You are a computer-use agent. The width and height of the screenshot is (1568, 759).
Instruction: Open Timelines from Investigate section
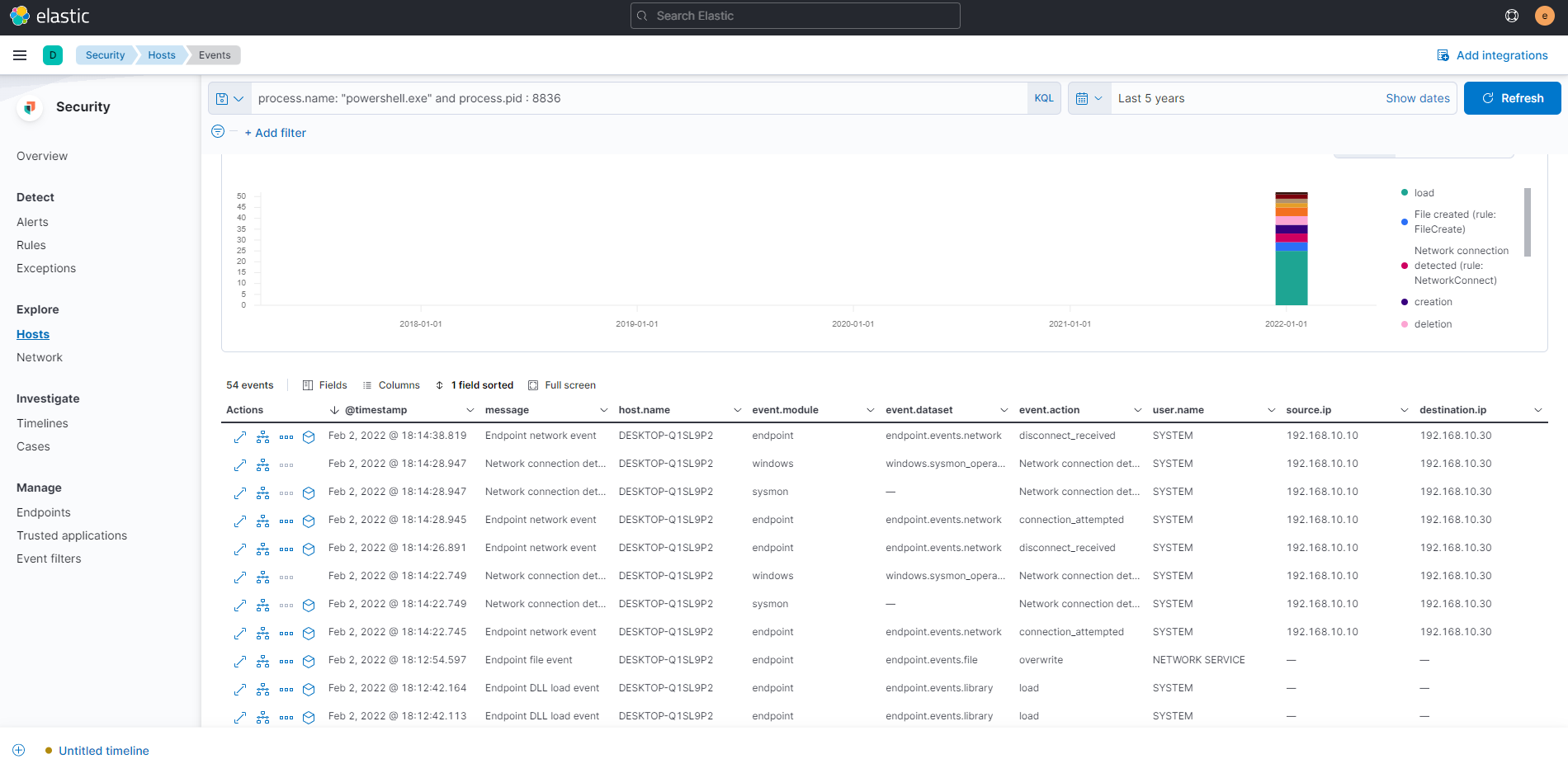(42, 423)
